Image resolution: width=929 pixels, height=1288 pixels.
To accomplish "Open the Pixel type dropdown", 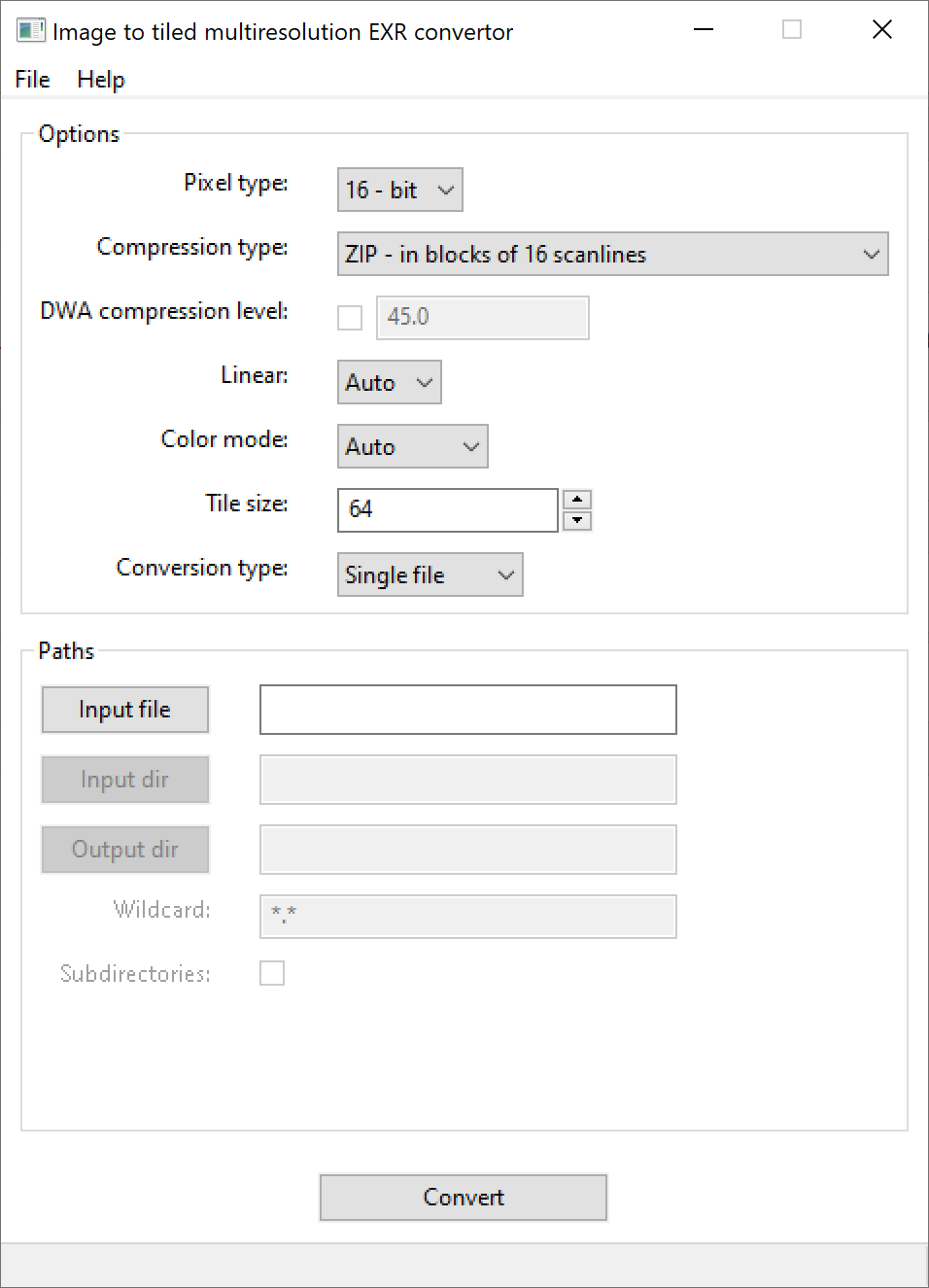I will [x=399, y=190].
